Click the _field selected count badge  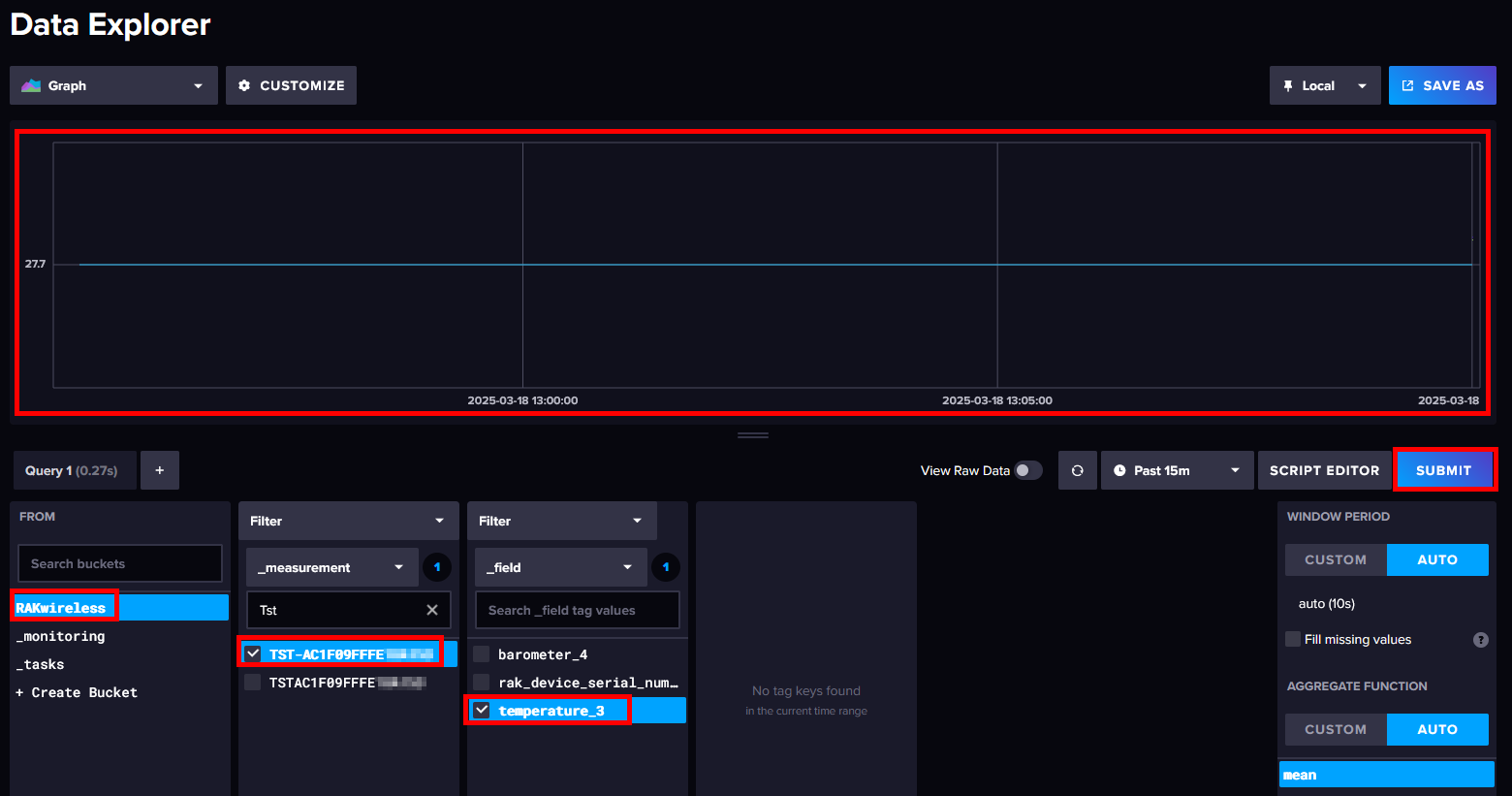[666, 567]
